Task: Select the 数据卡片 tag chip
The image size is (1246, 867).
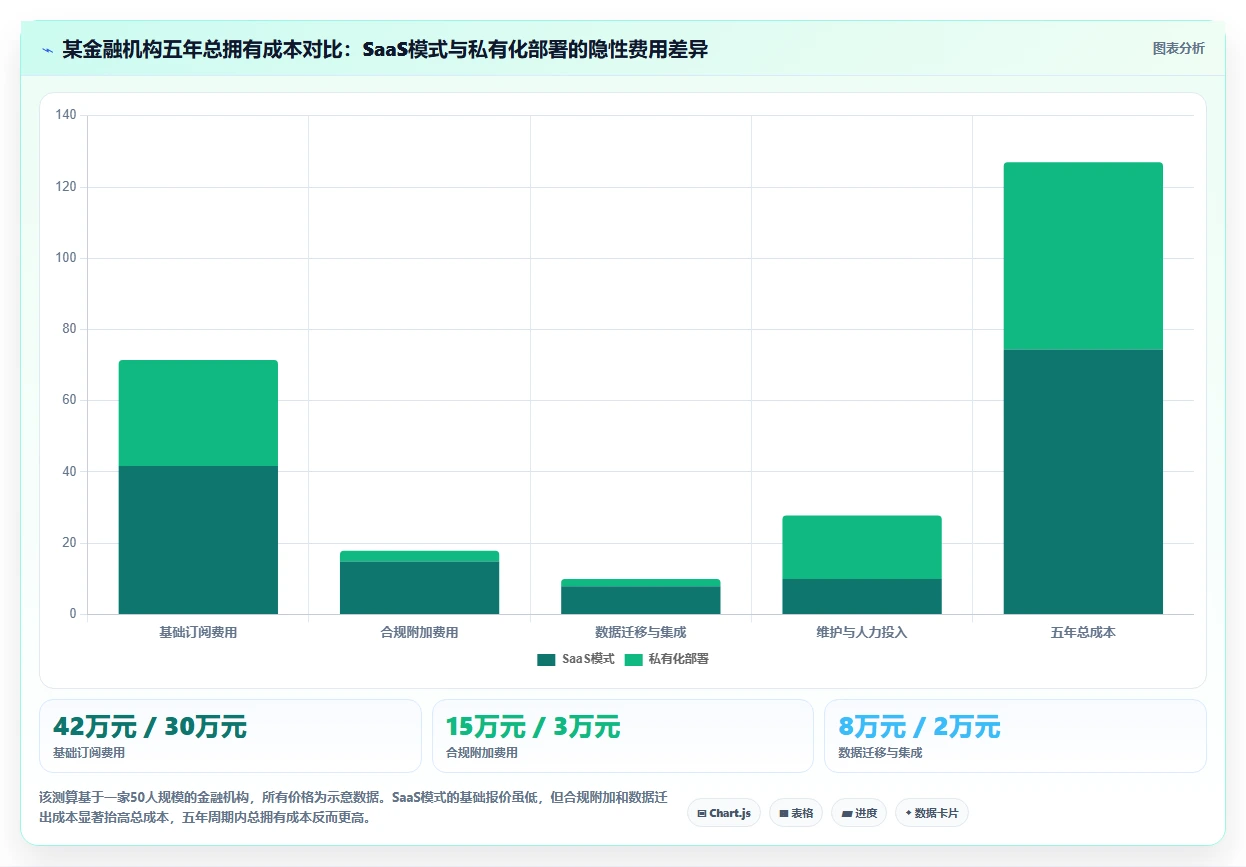Action: 932,813
